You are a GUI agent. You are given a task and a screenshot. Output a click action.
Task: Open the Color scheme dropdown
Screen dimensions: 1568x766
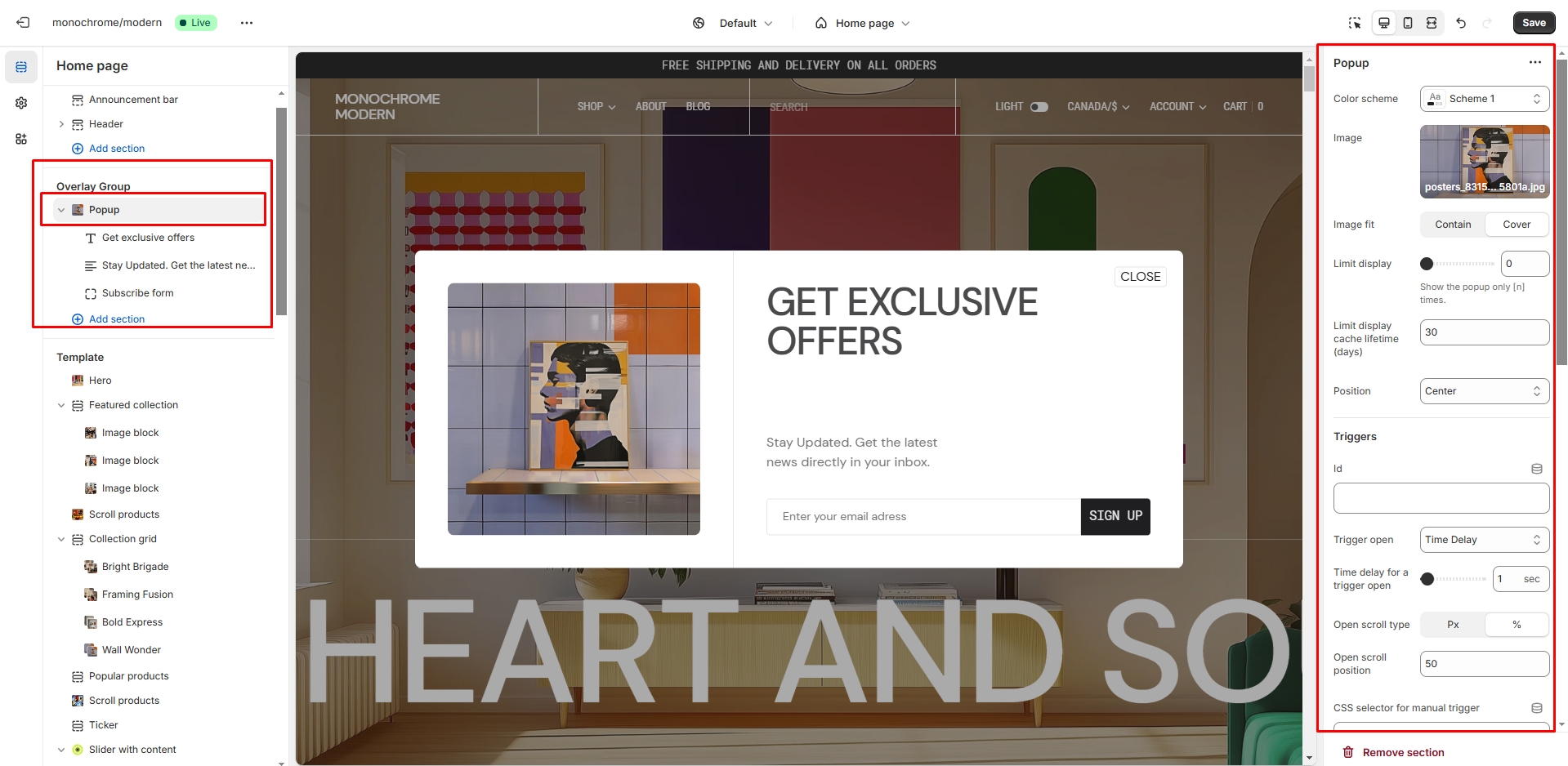[1485, 99]
